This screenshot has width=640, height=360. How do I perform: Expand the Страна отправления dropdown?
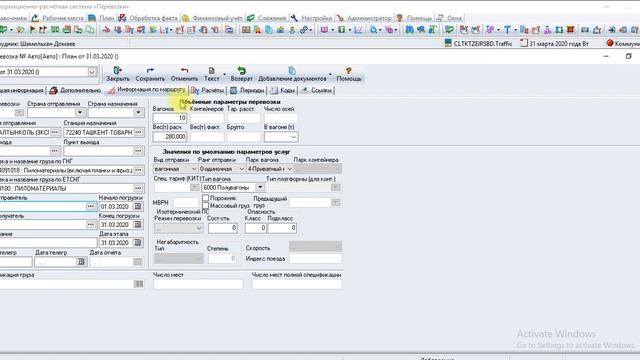point(80,113)
